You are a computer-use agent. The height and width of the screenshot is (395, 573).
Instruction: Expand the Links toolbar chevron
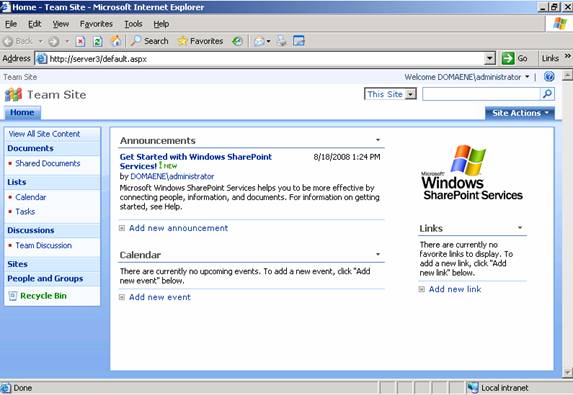click(x=567, y=56)
